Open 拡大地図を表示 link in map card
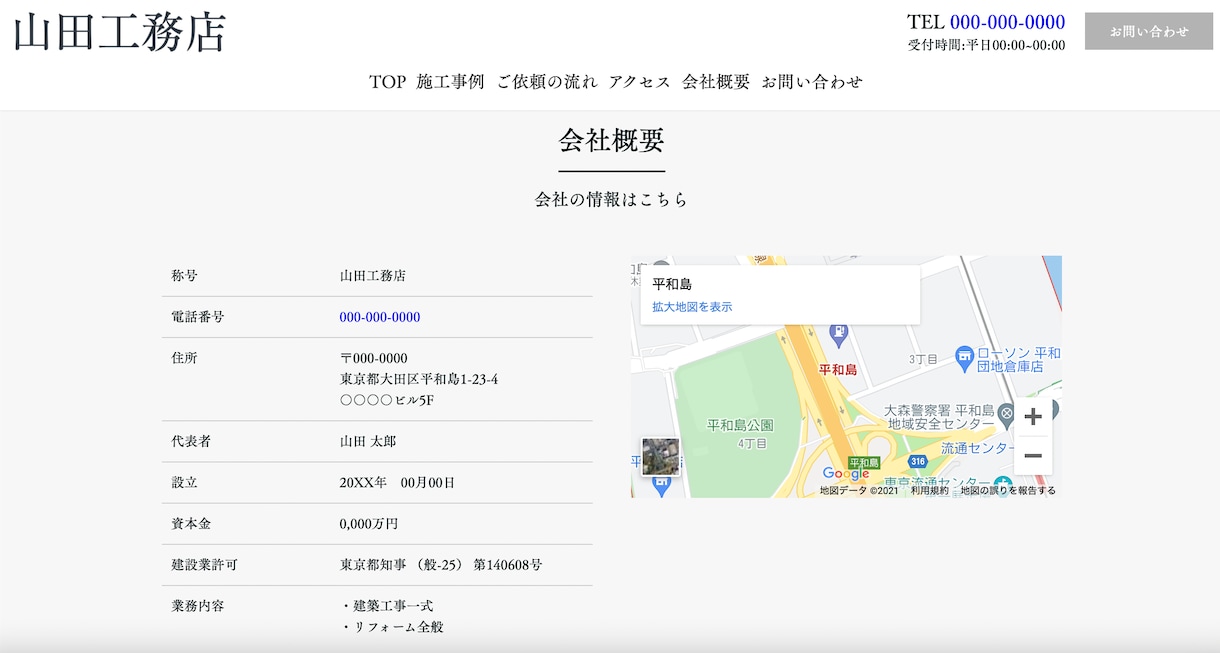 tap(692, 307)
